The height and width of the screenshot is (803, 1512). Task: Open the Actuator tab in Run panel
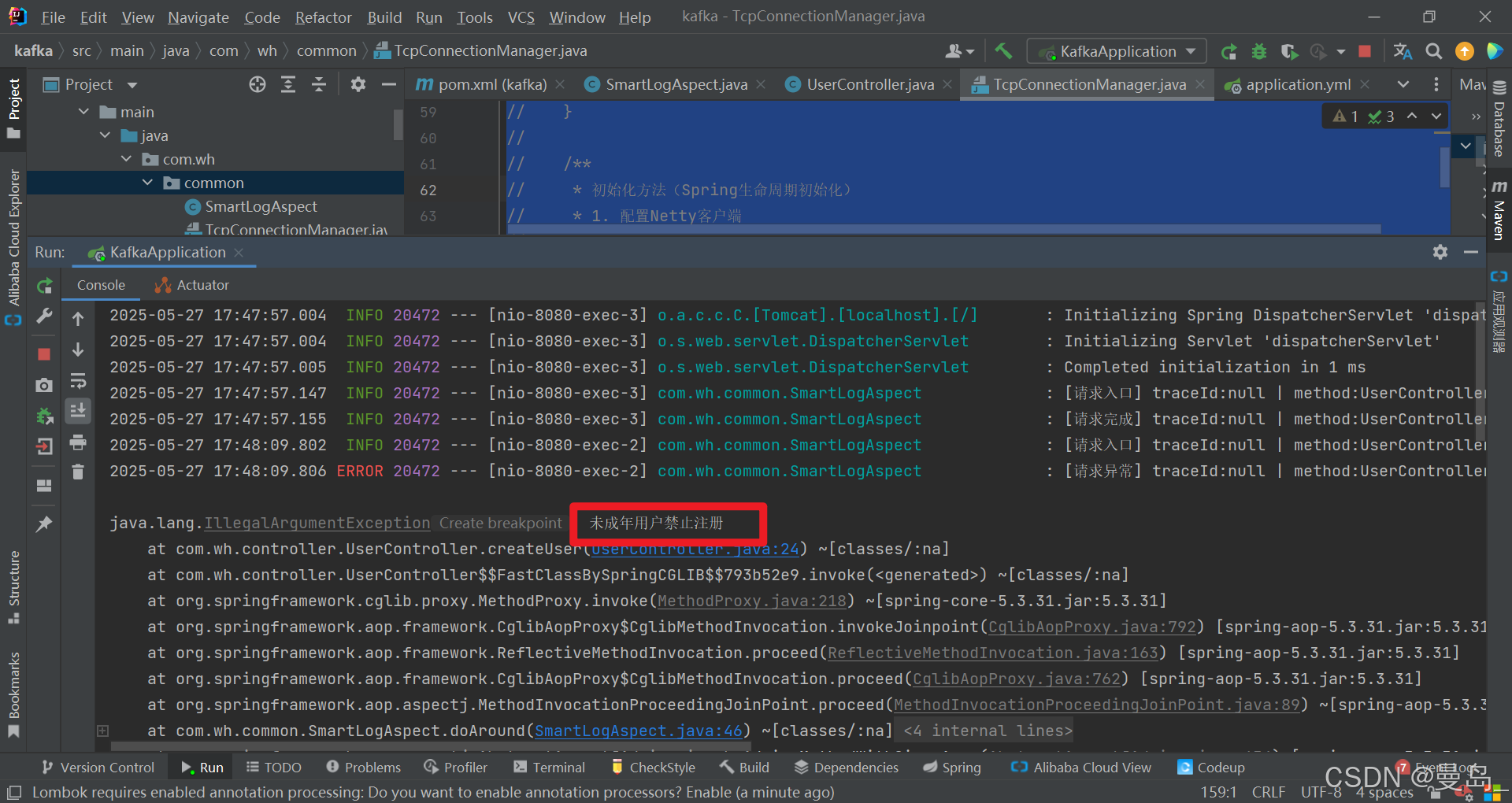pos(193,285)
